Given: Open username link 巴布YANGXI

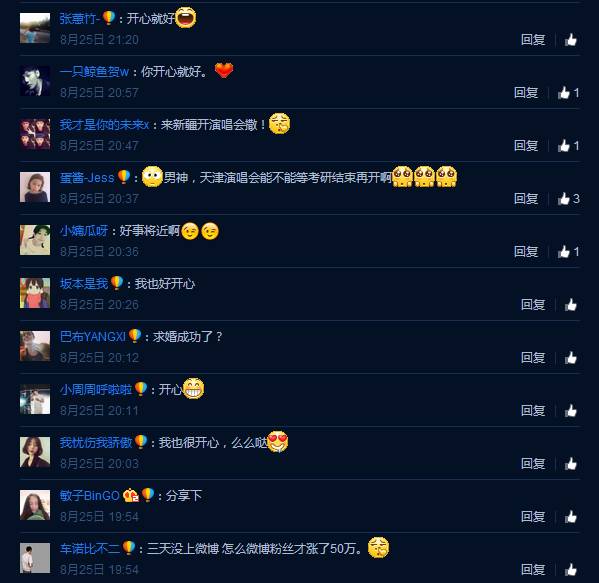Looking at the screenshot, I should [x=93, y=337].
